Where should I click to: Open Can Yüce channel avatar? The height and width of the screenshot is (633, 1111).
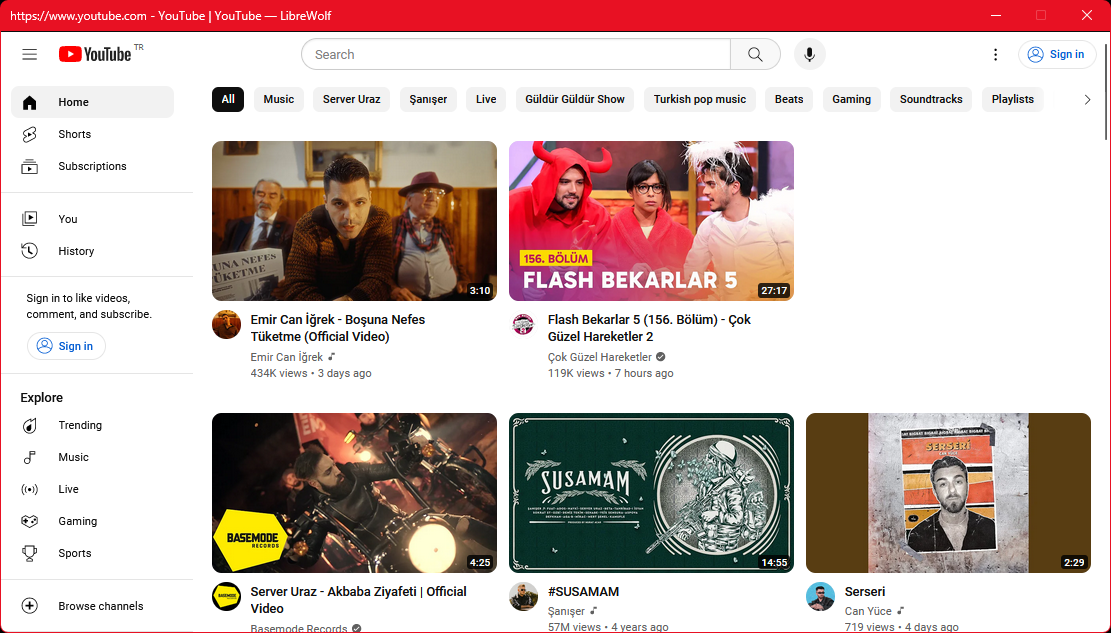coord(820,597)
